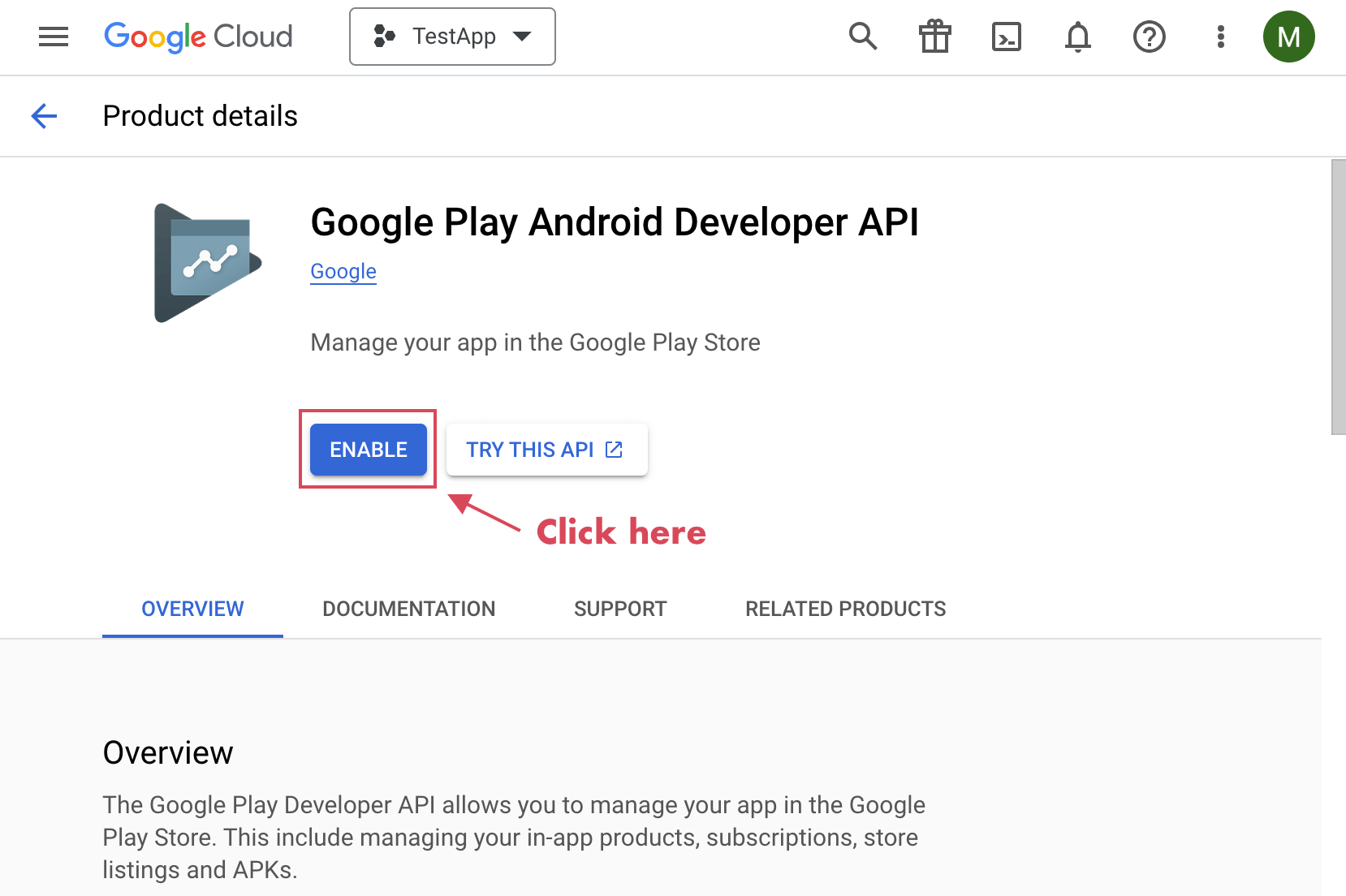The height and width of the screenshot is (896, 1346).
Task: Go back using the blue arrow
Action: coord(44,116)
